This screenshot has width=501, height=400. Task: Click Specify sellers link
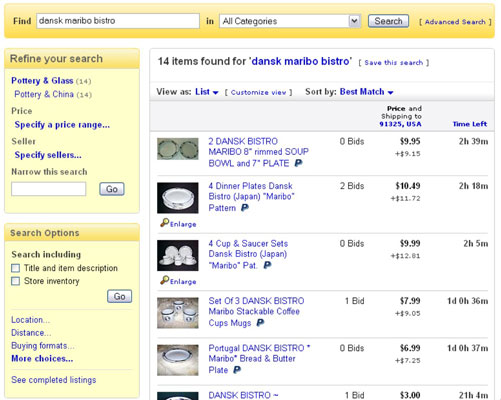48,155
